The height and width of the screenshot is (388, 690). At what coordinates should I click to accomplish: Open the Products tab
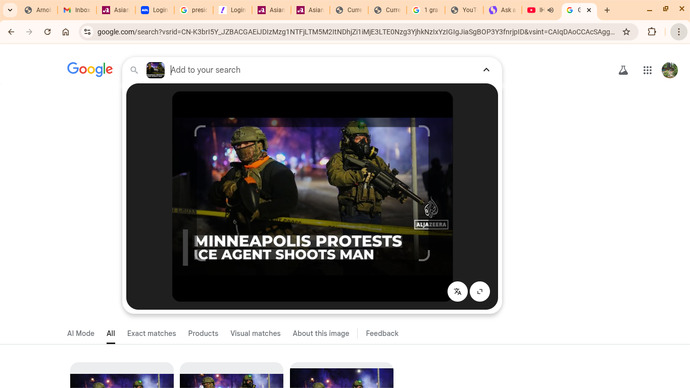point(203,333)
